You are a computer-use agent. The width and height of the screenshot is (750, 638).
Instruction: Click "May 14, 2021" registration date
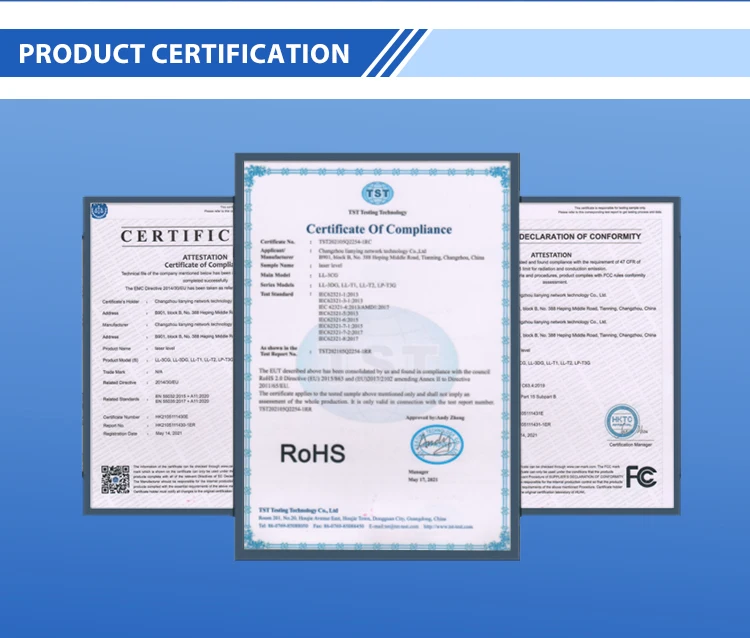[x=168, y=433]
